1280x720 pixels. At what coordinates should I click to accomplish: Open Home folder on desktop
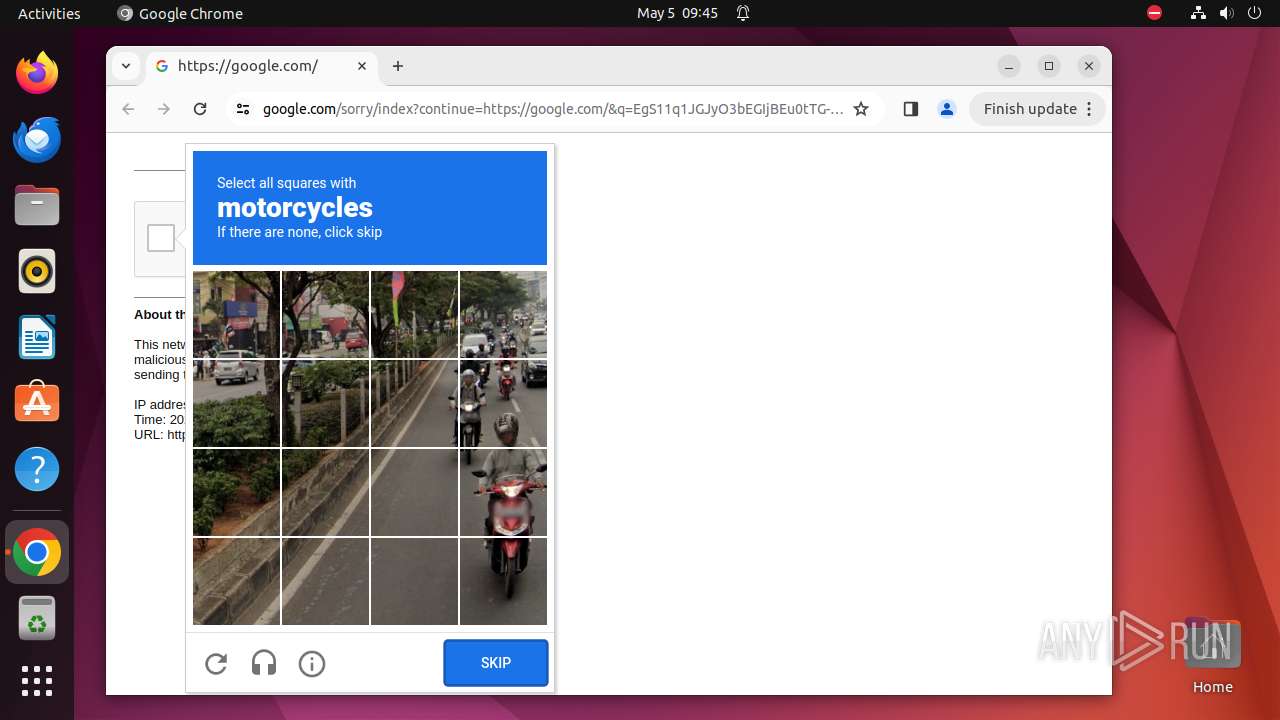[x=1212, y=656]
